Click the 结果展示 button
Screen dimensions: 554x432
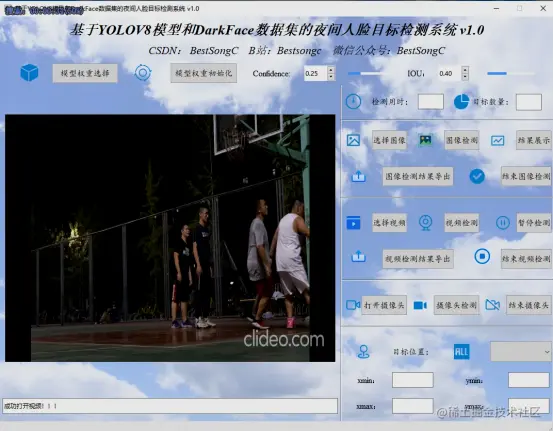point(534,140)
